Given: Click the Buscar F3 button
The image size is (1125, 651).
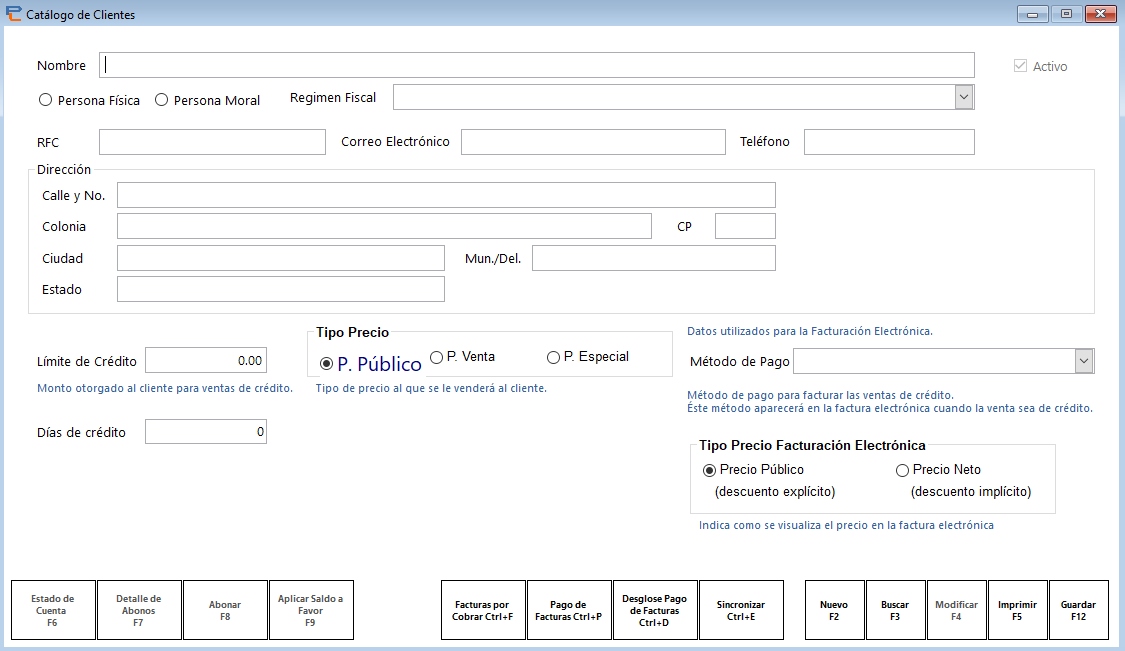Looking at the screenshot, I should [895, 610].
